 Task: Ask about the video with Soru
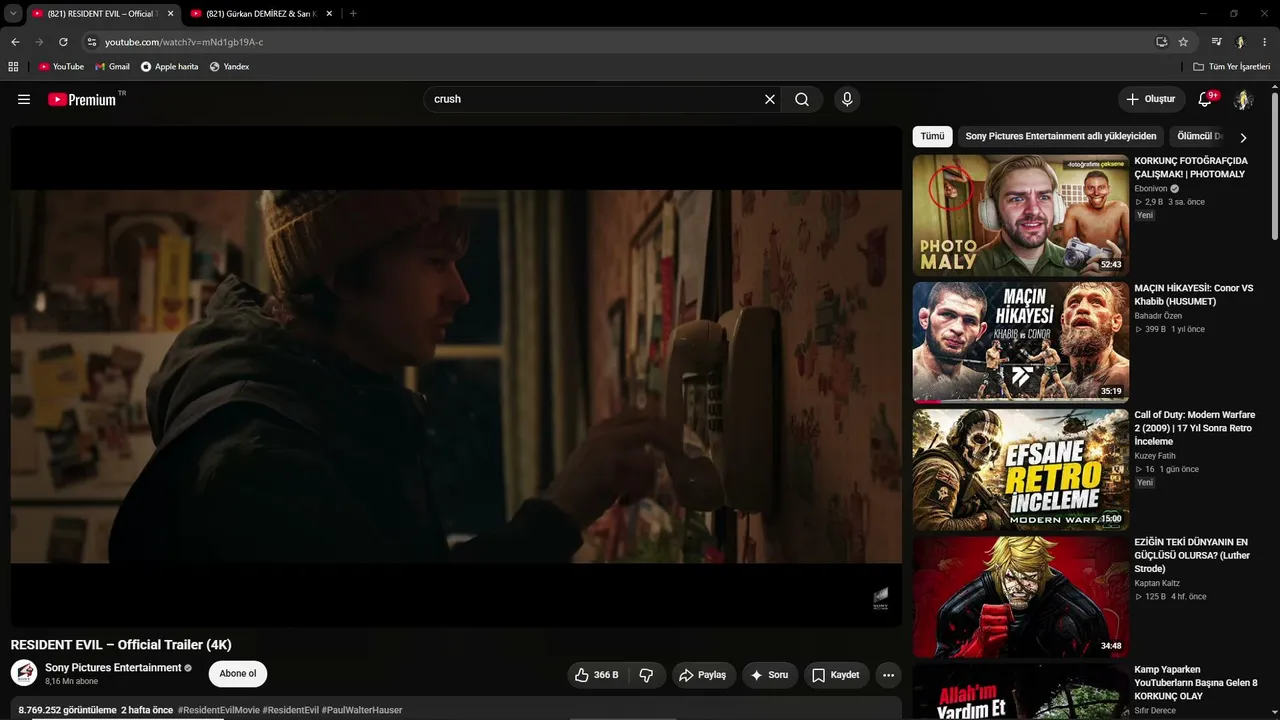coord(770,675)
